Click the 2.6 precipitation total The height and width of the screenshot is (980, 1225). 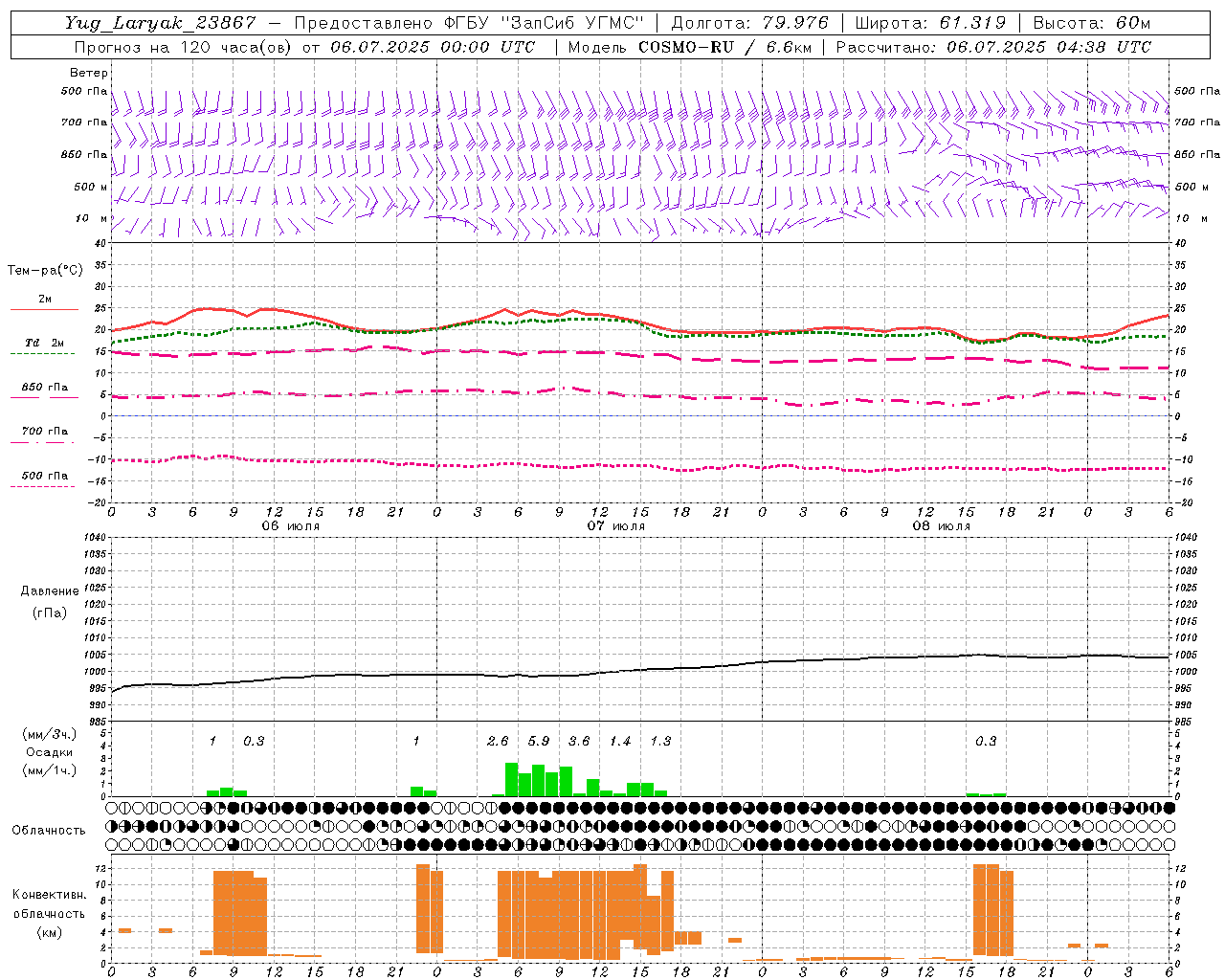pos(498,742)
